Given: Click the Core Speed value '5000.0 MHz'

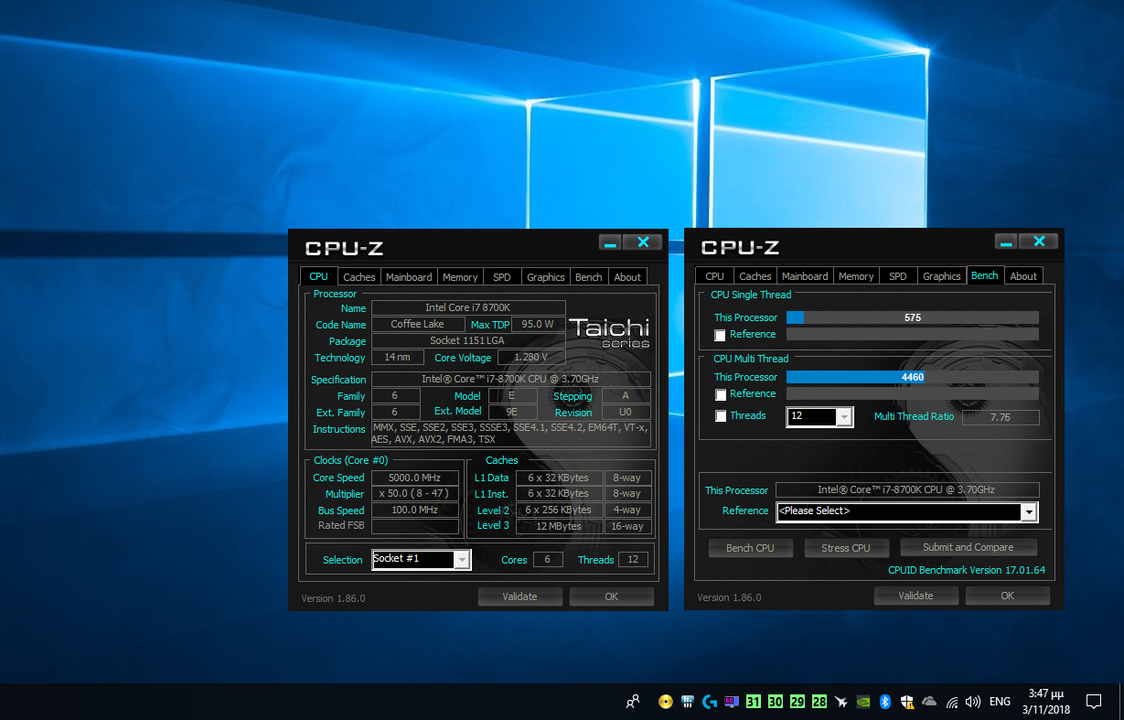Looking at the screenshot, I should click(415, 478).
